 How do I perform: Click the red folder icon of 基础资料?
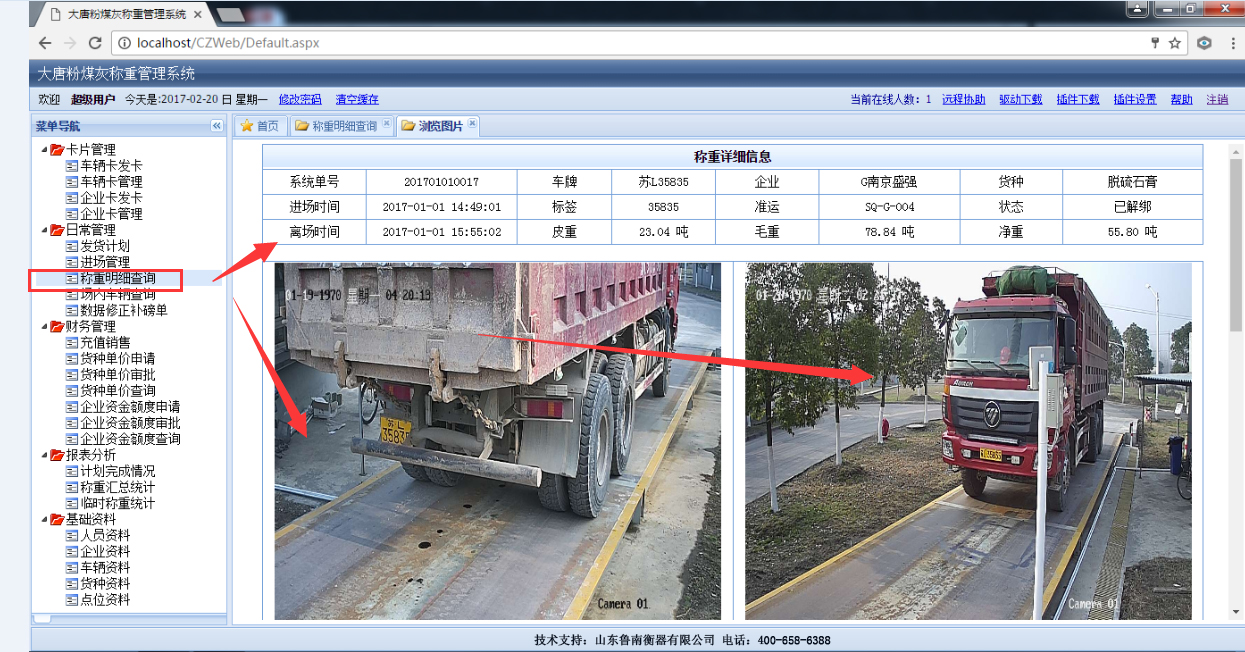57,519
